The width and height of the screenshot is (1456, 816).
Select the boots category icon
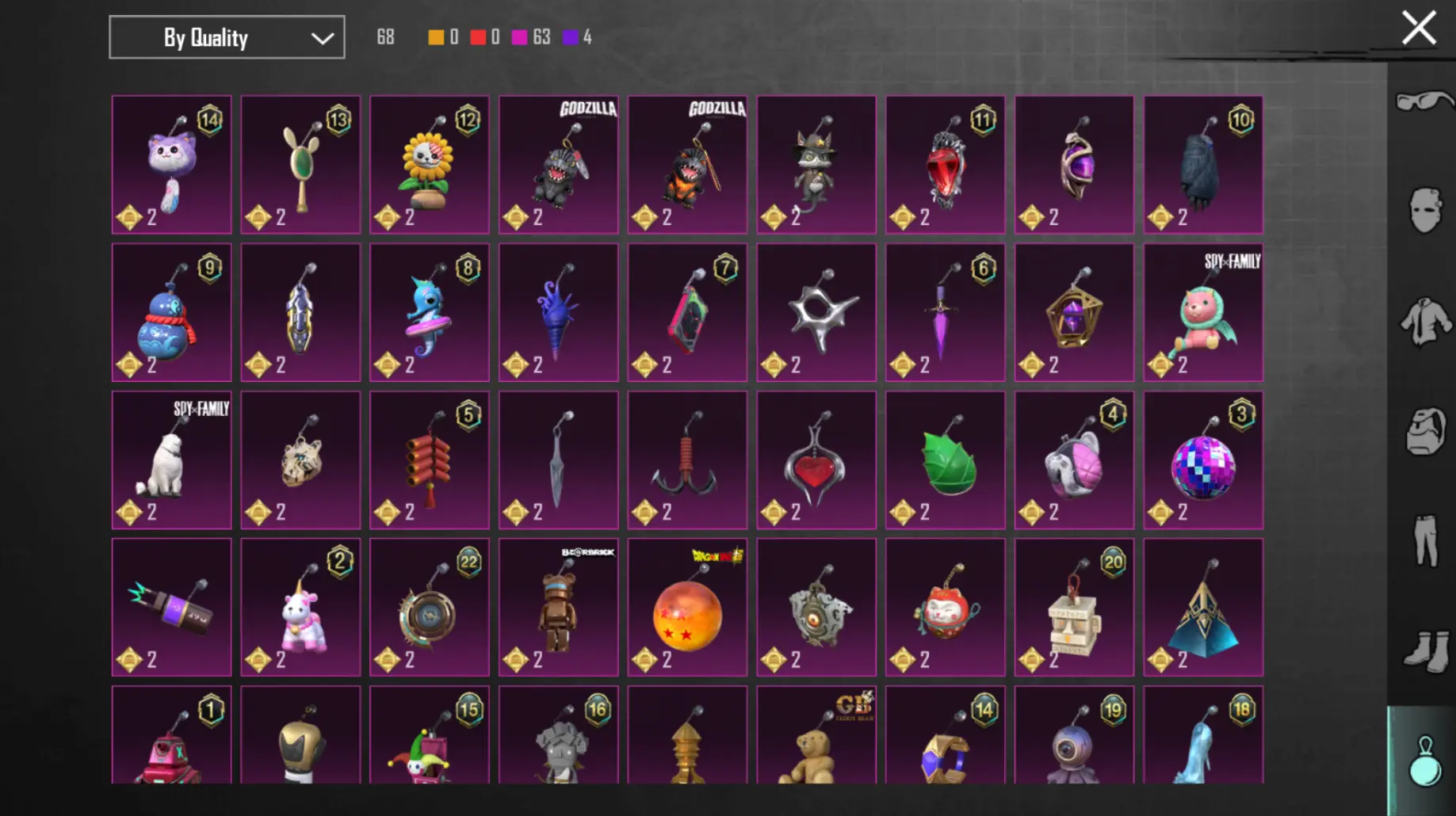point(1425,650)
